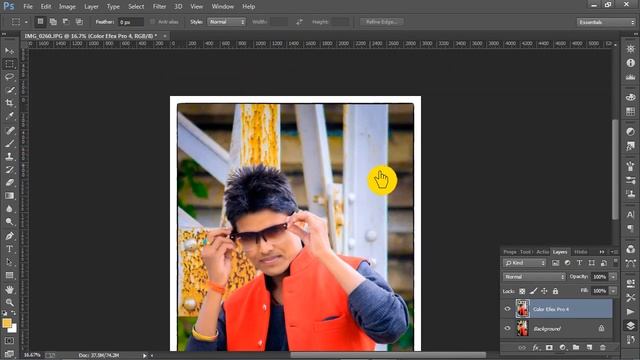This screenshot has height=360, width=640.
Task: Select the Lasso tool
Action: click(9, 77)
